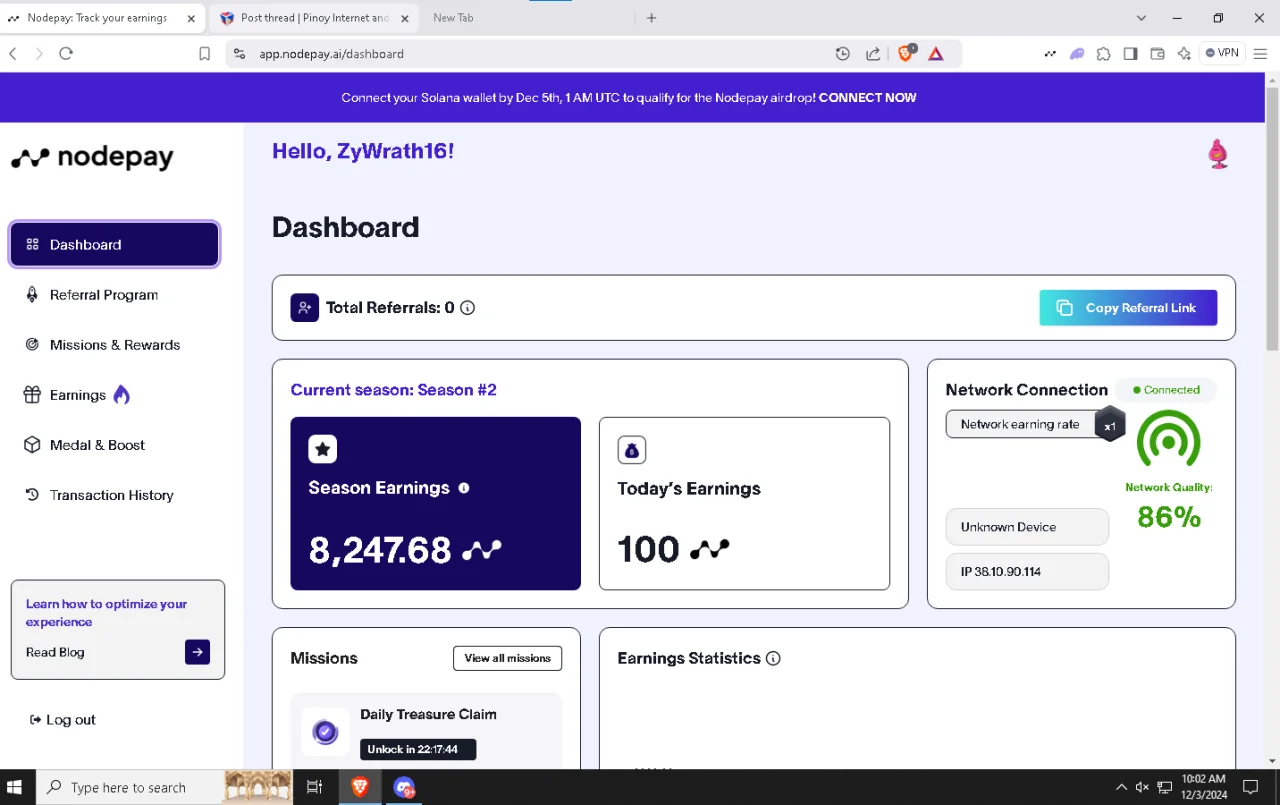This screenshot has width=1280, height=805.
Task: Log out from the sidebar
Action: (63, 720)
